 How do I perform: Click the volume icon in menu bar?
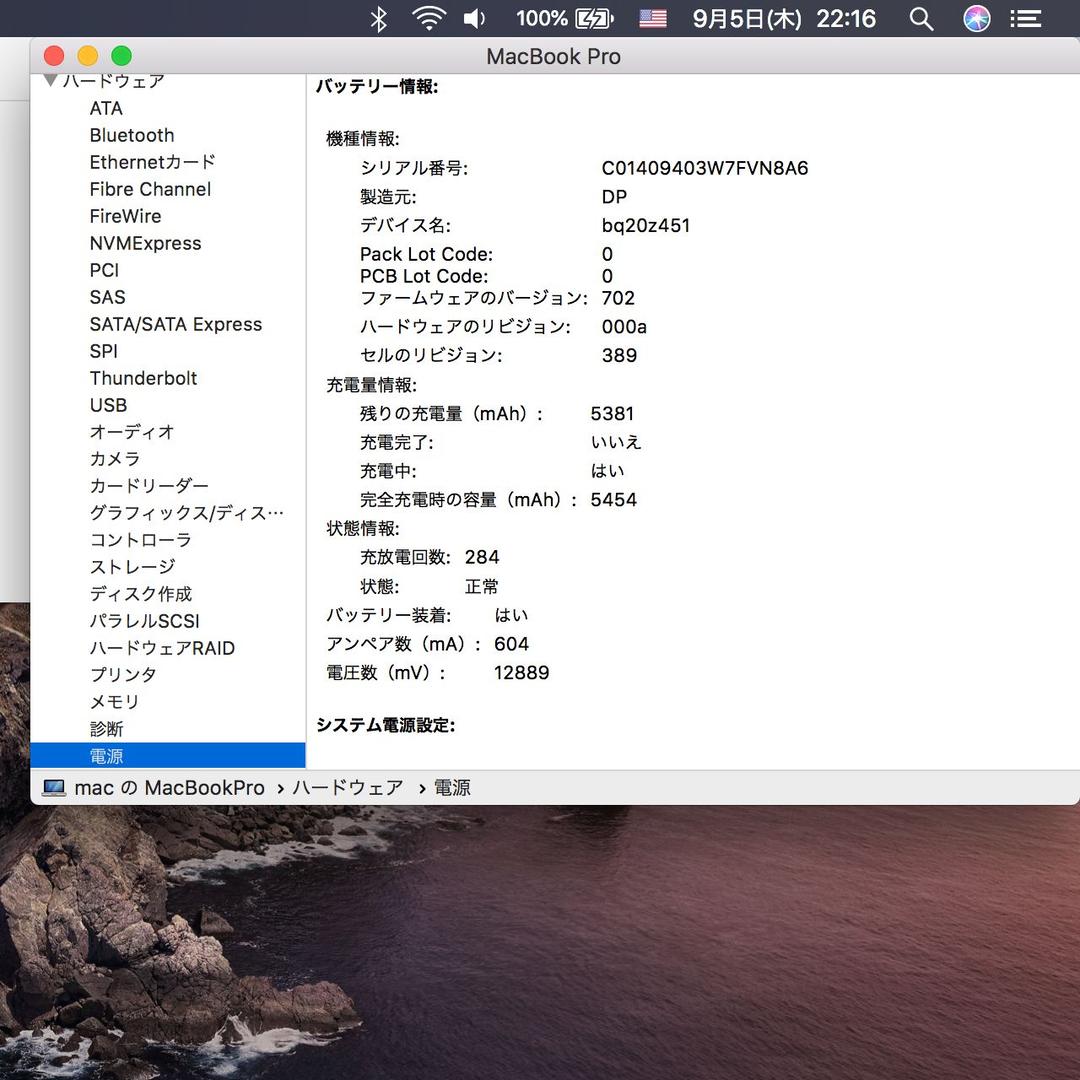tap(474, 18)
